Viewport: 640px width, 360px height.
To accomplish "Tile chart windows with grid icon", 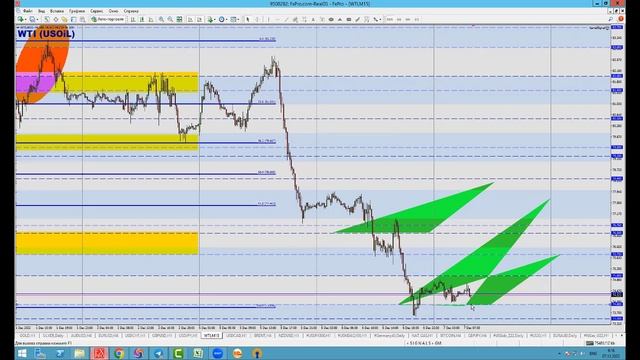I will 179,19.
